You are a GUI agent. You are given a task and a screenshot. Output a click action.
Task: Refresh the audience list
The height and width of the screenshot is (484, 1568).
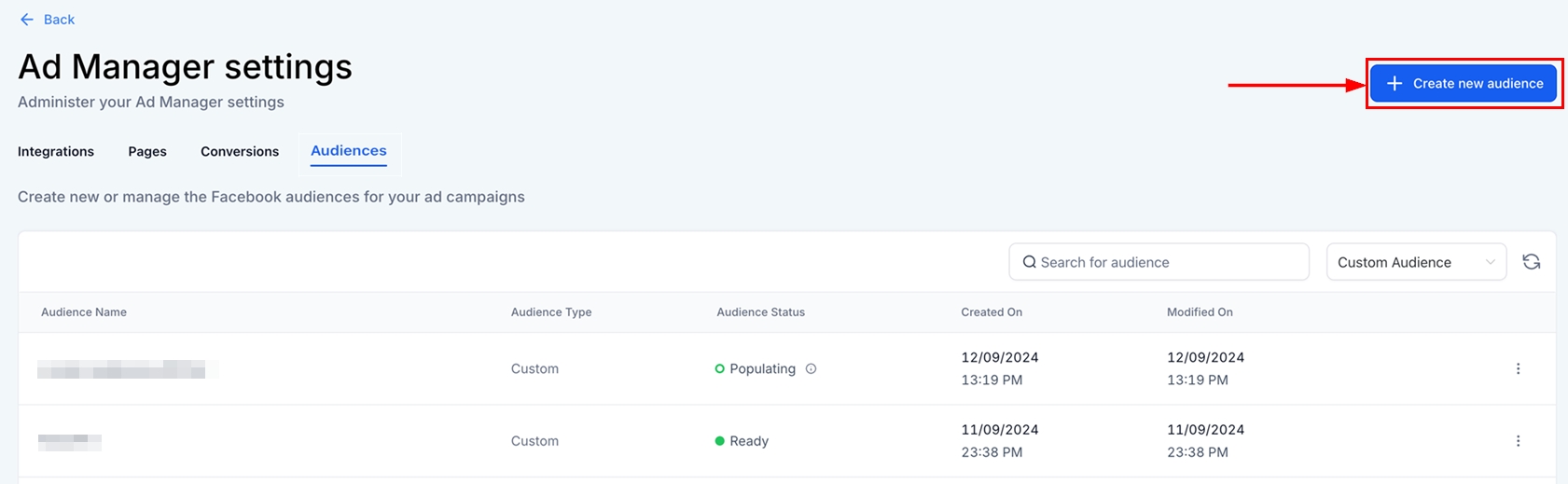[x=1531, y=262]
